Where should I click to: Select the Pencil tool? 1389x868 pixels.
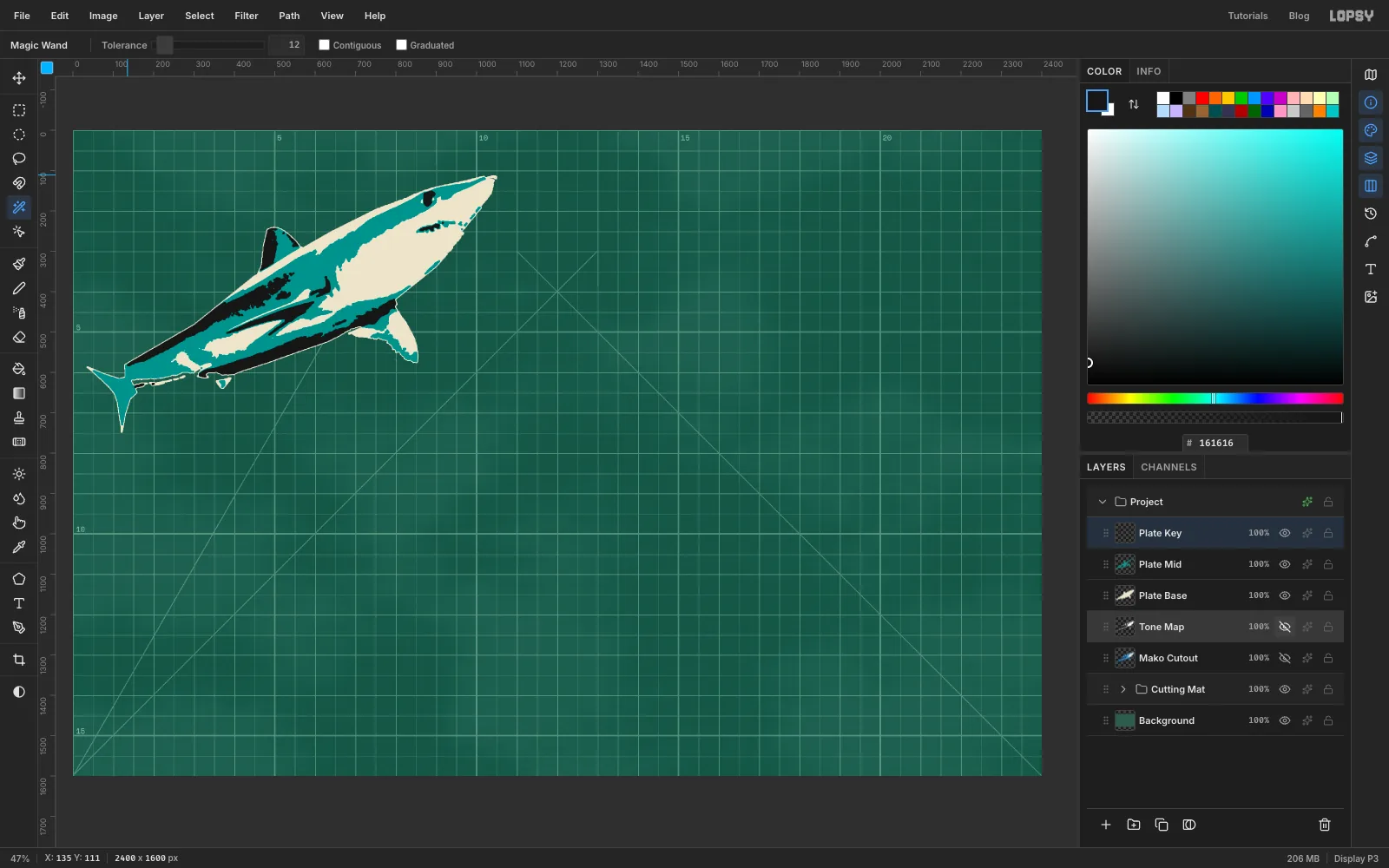click(19, 288)
